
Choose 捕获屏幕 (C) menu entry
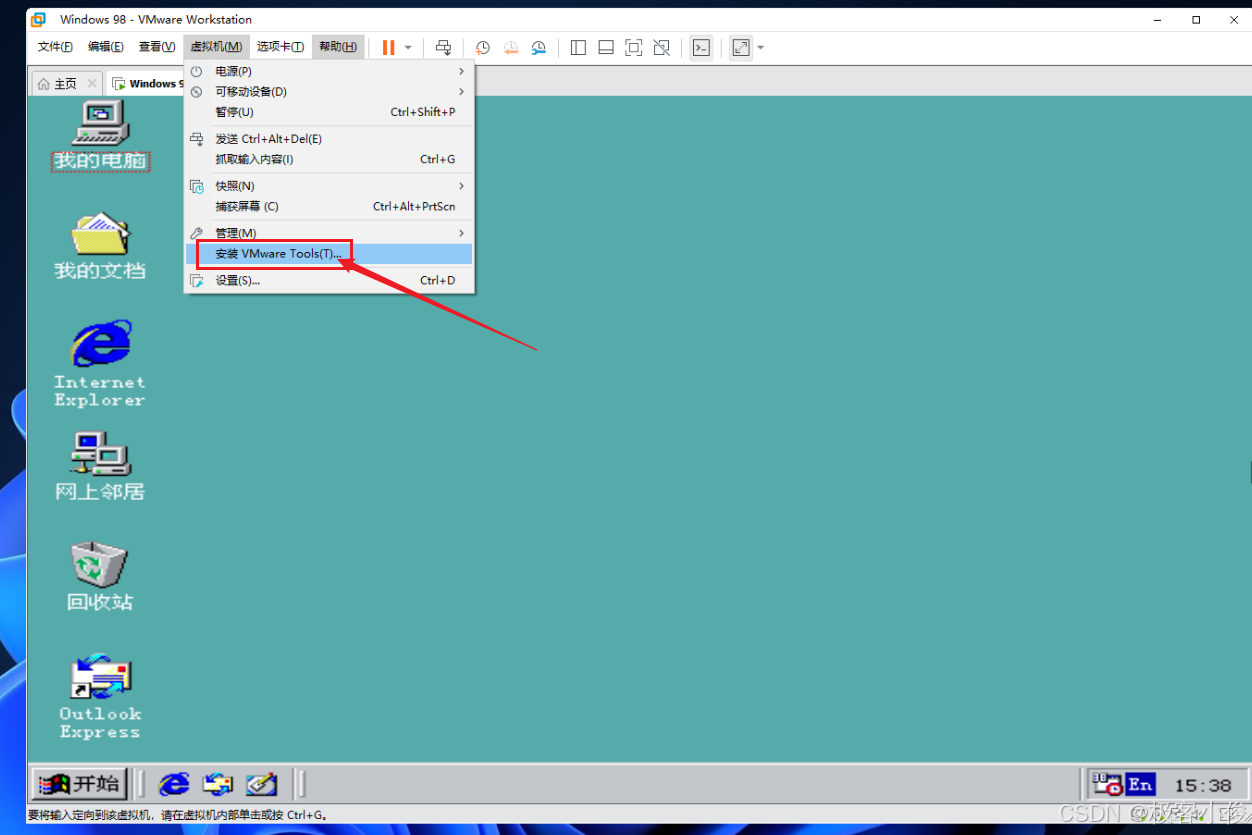click(x=328, y=206)
